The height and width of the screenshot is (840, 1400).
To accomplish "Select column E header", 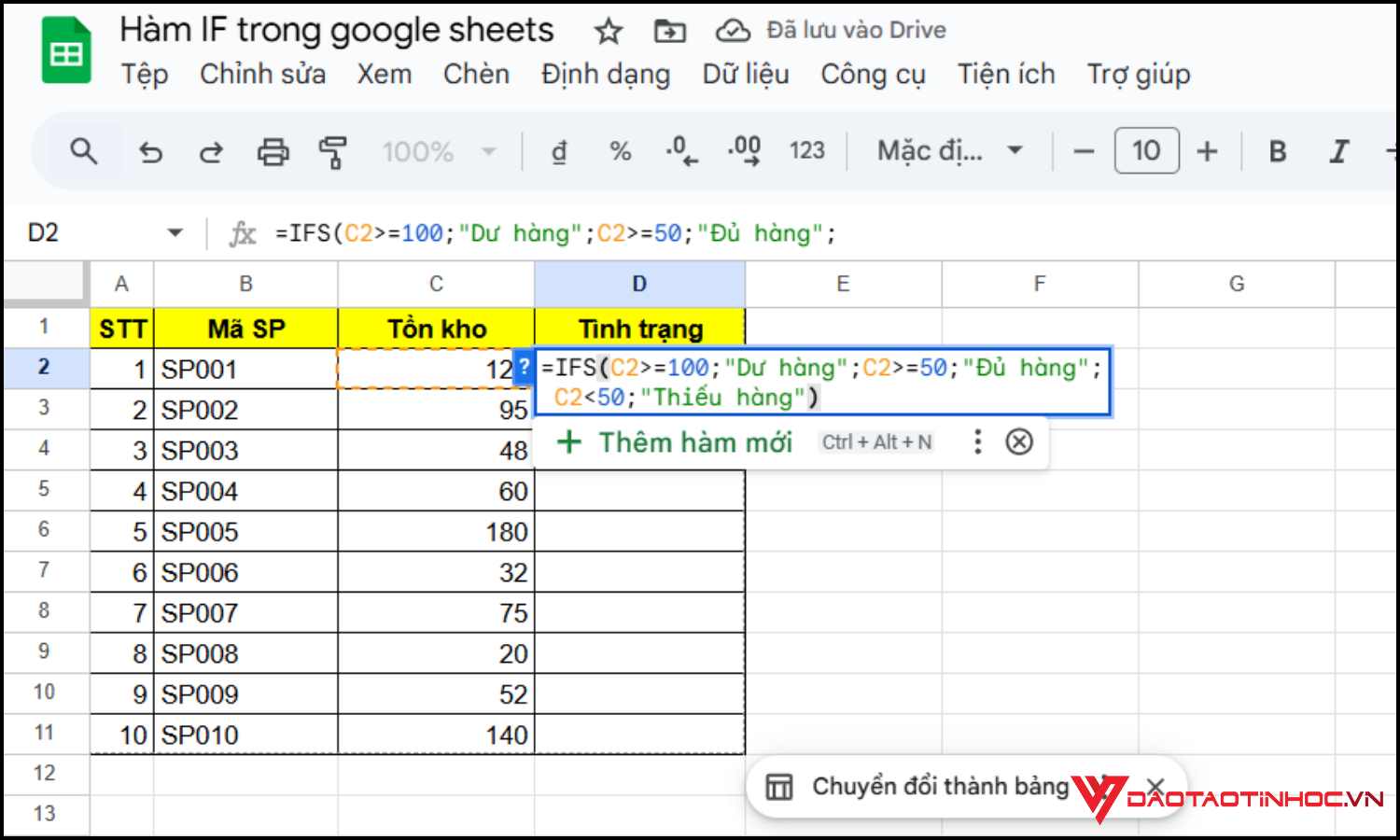I will click(843, 284).
